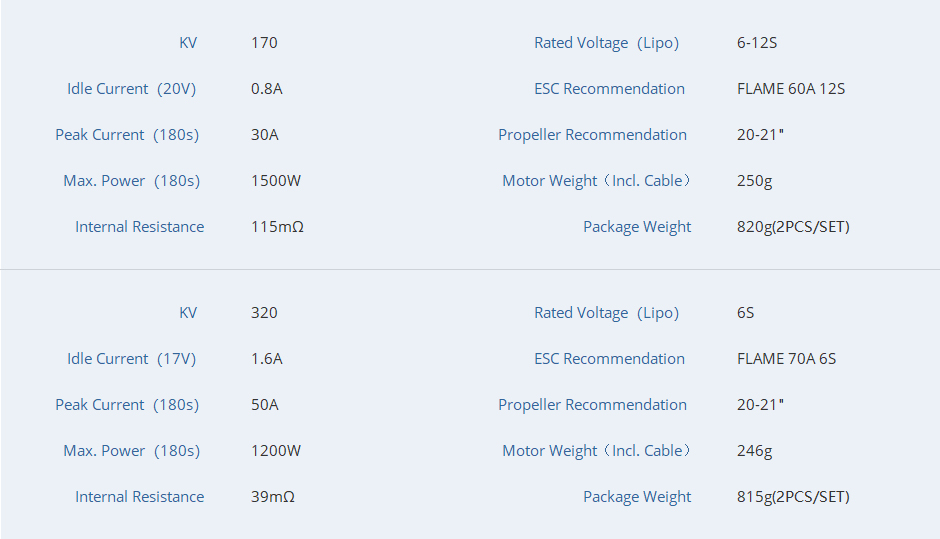This screenshot has height=539, width=940.
Task: Select the 1200W max power value
Action: coord(276,451)
